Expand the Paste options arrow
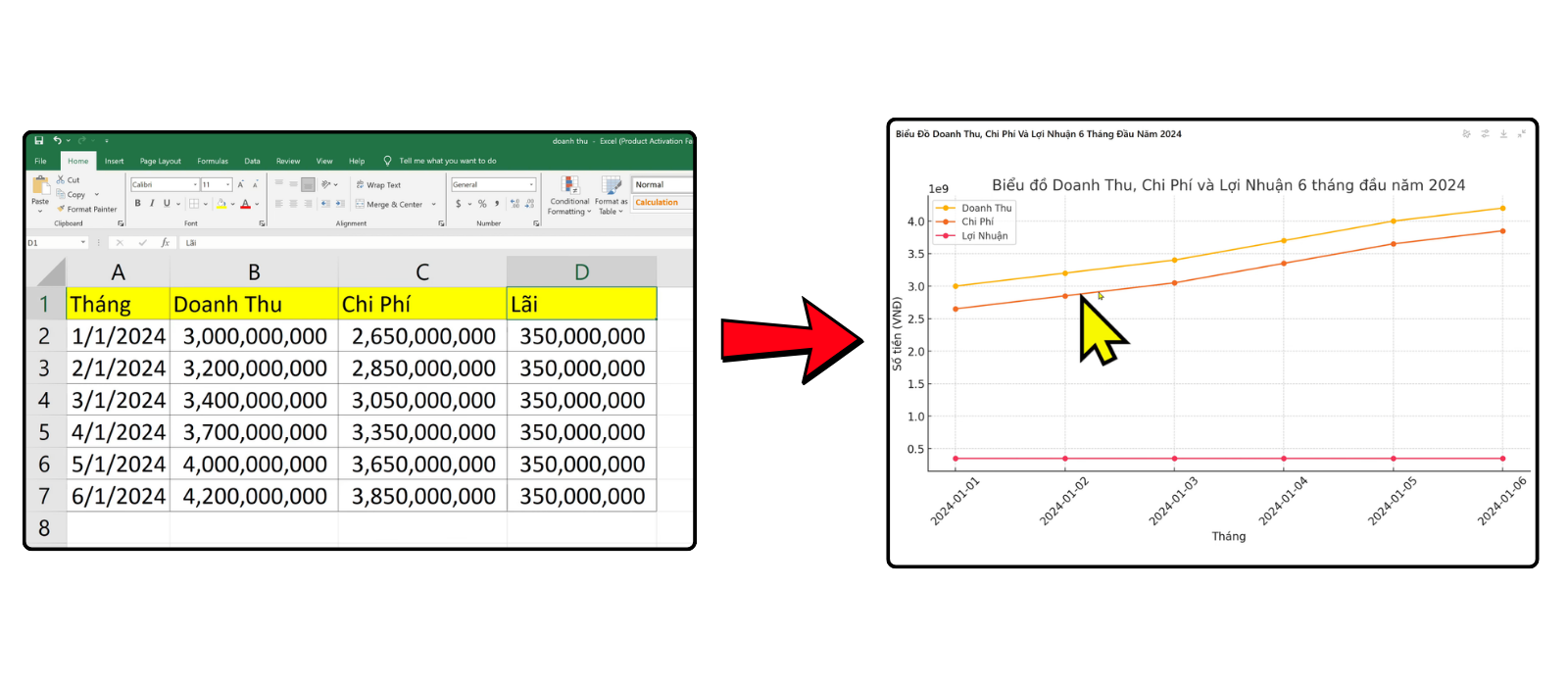 pyautogui.click(x=40, y=210)
